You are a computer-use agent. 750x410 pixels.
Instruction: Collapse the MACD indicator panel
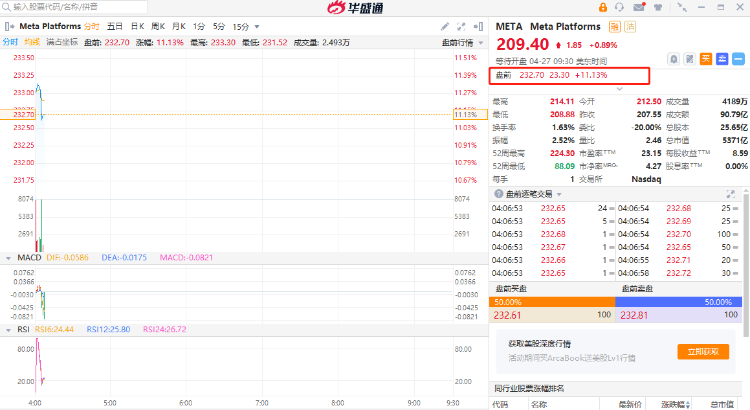click(8, 258)
